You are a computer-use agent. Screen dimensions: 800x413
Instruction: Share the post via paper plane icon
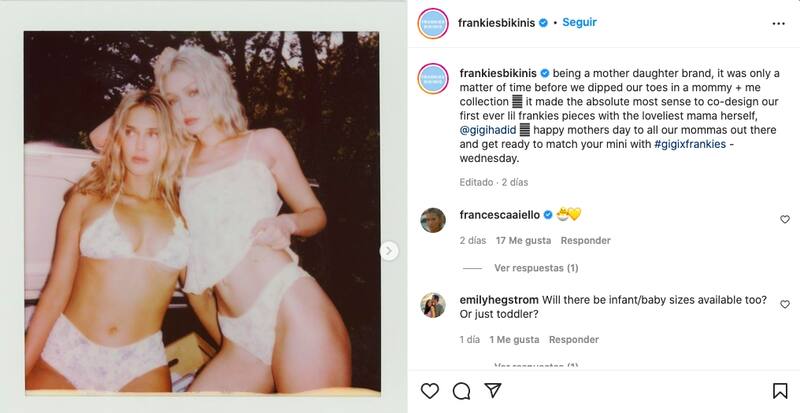(x=492, y=390)
